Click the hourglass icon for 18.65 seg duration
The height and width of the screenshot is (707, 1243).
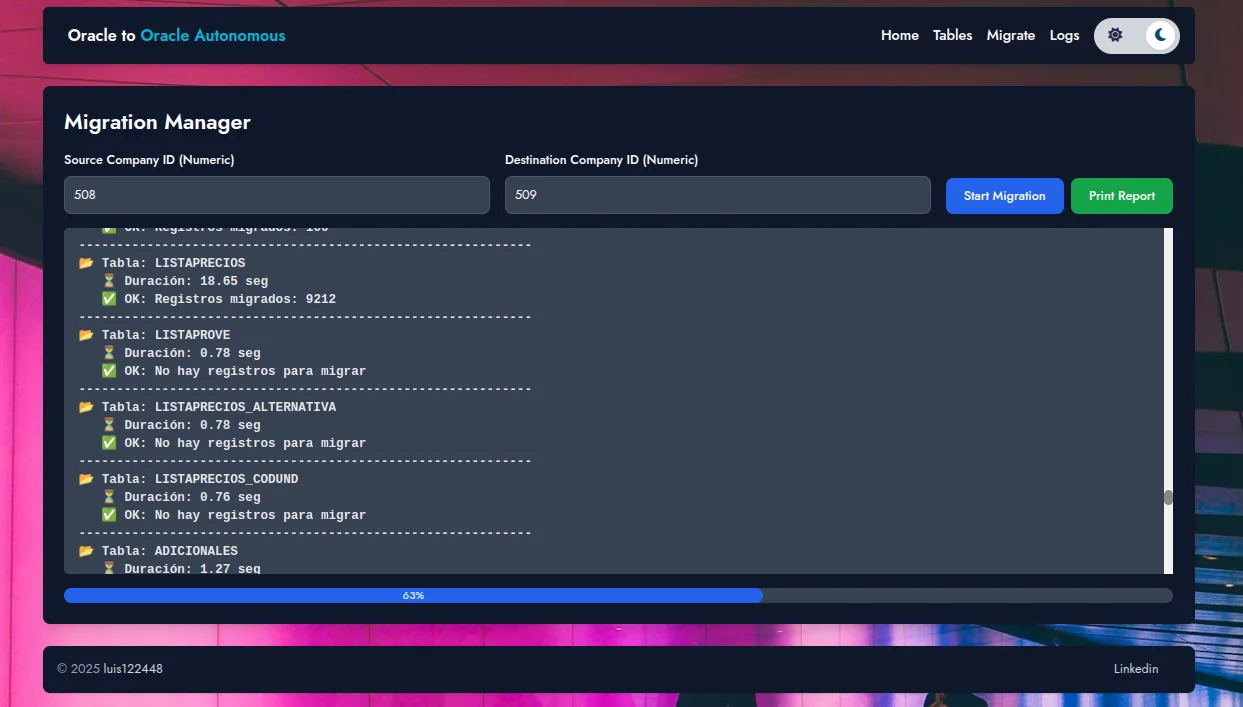pyautogui.click(x=109, y=281)
